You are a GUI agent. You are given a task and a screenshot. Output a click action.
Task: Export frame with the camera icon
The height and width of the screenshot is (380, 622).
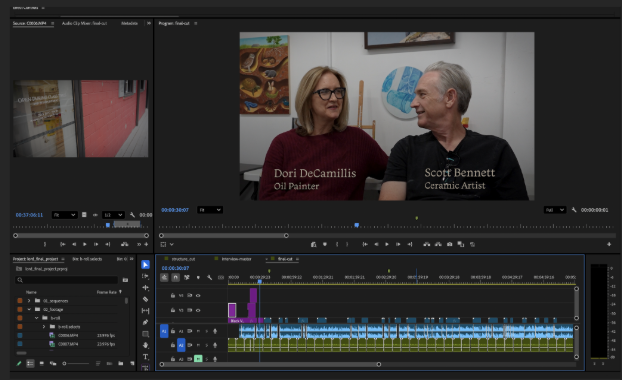coord(449,244)
